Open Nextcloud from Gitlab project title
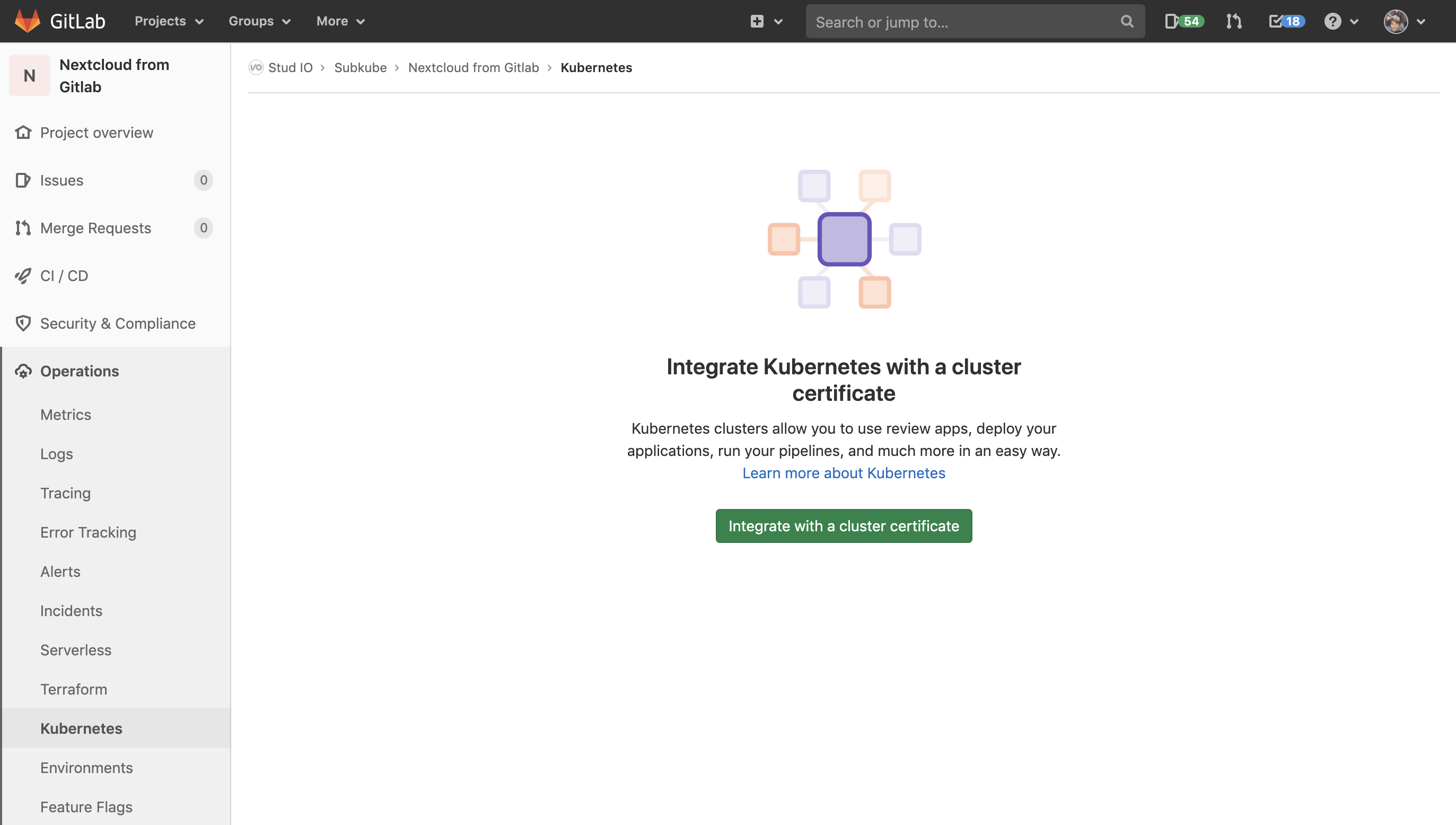The height and width of the screenshot is (825, 1456). point(115,75)
